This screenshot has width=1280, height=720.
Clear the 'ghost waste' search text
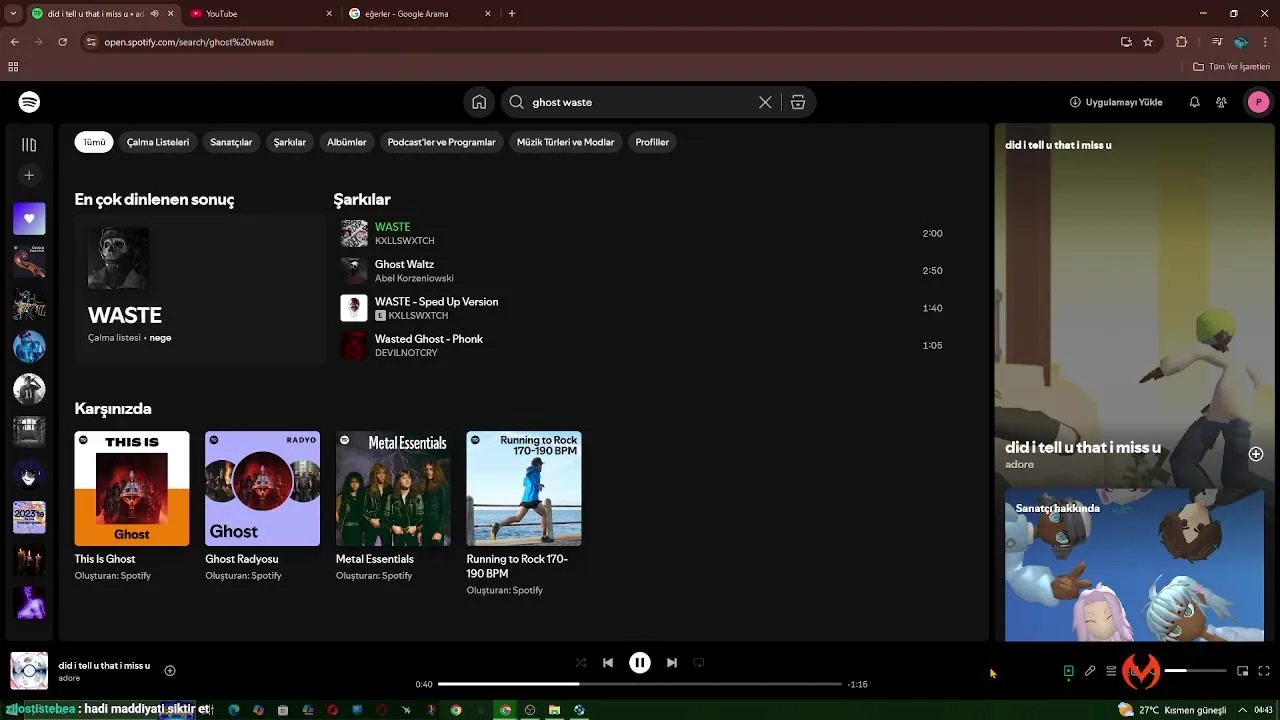(765, 102)
